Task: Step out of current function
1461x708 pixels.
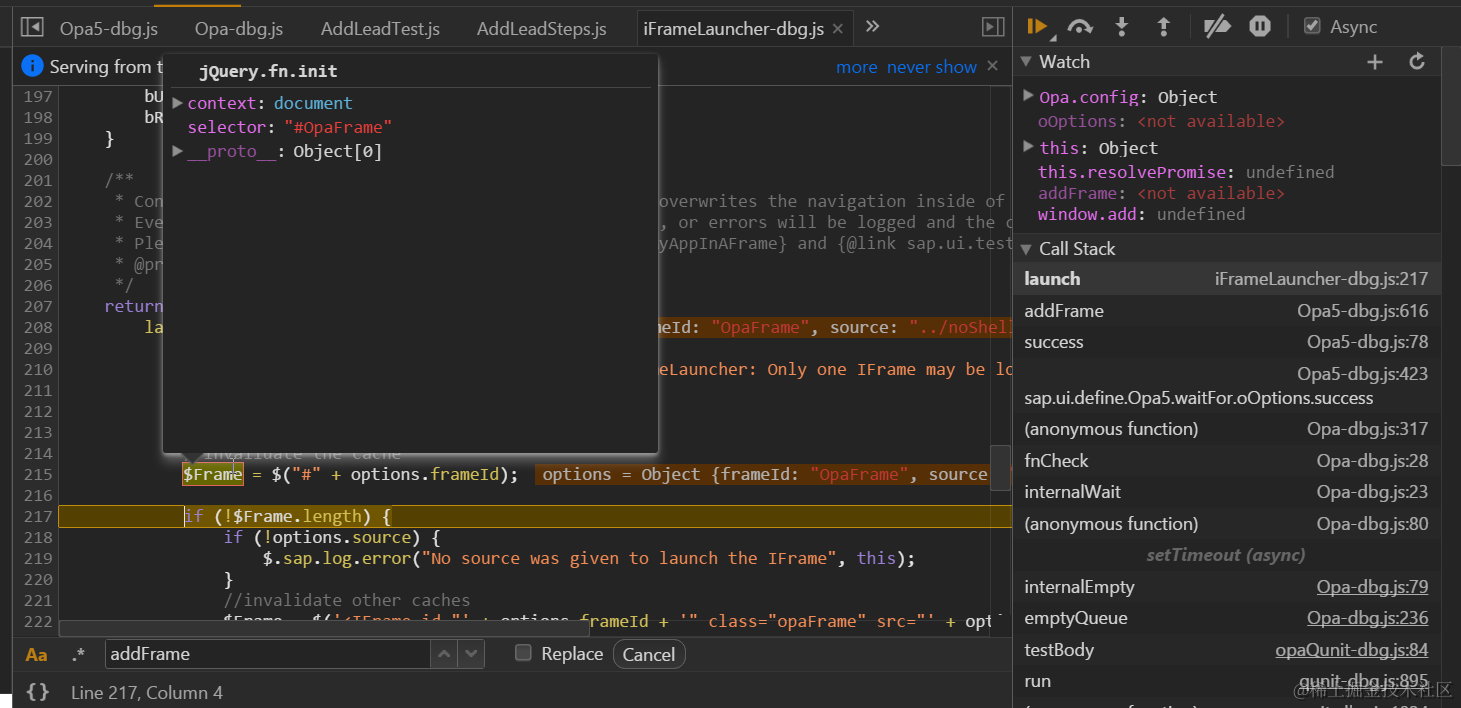Action: (x=1163, y=27)
